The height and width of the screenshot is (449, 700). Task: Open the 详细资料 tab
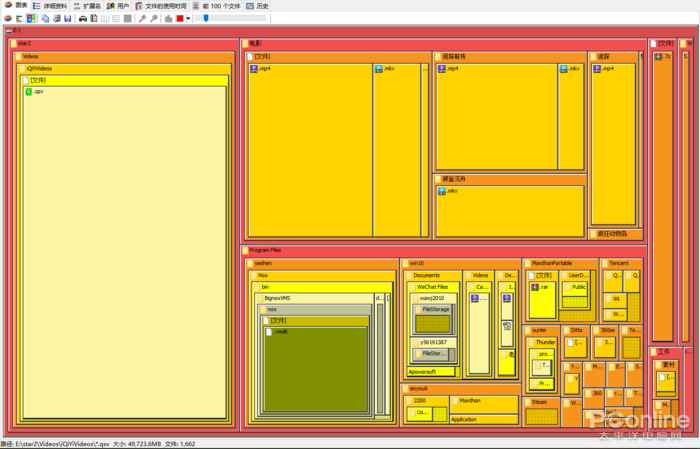pos(50,5)
